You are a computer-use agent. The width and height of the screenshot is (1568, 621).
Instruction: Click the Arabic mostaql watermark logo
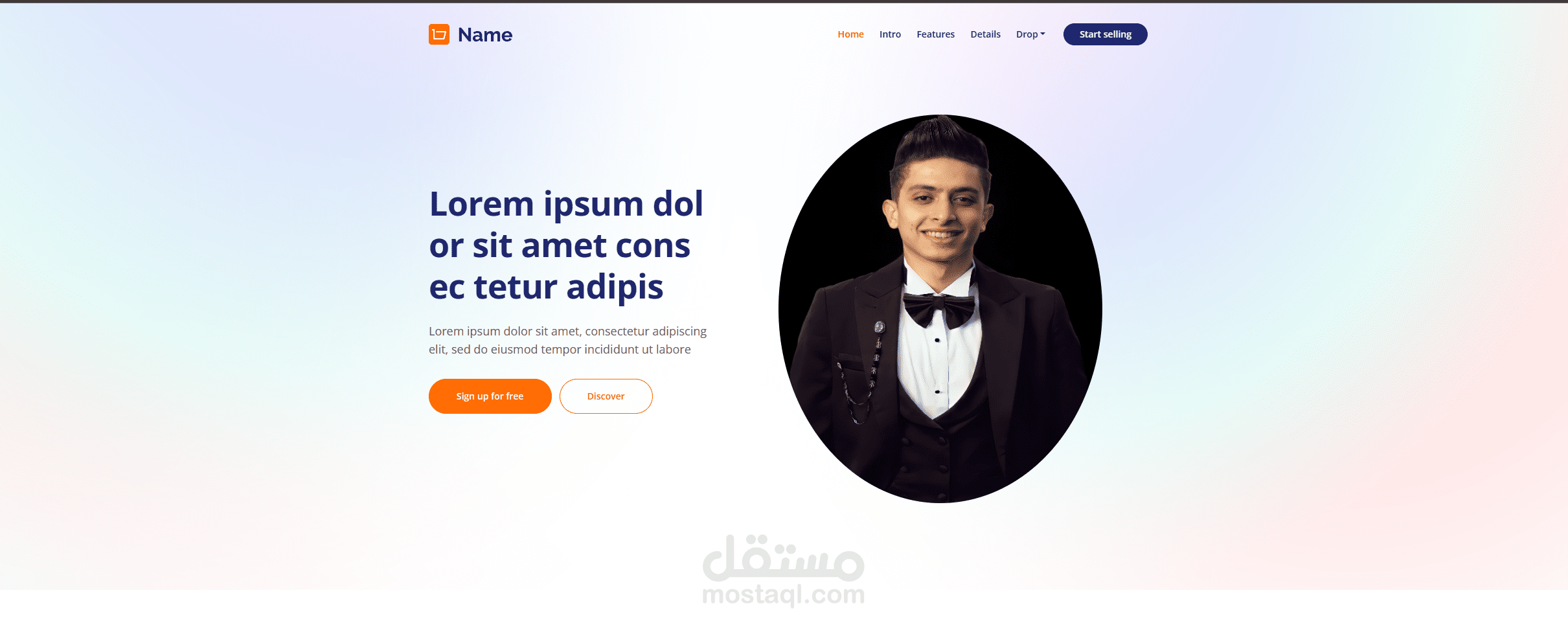pyautogui.click(x=783, y=558)
